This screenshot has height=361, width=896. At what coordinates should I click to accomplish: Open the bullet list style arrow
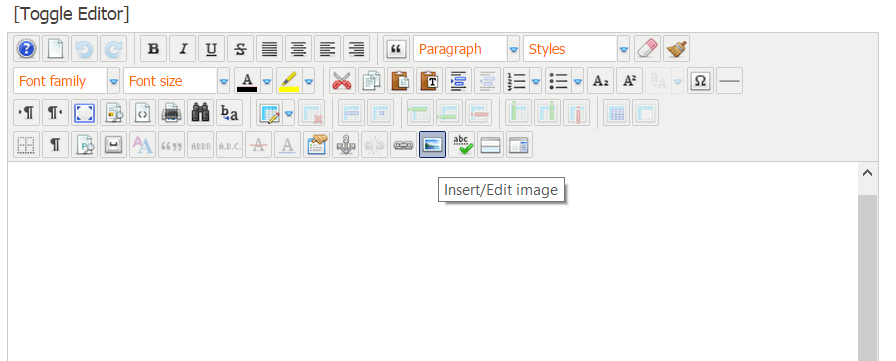click(578, 82)
